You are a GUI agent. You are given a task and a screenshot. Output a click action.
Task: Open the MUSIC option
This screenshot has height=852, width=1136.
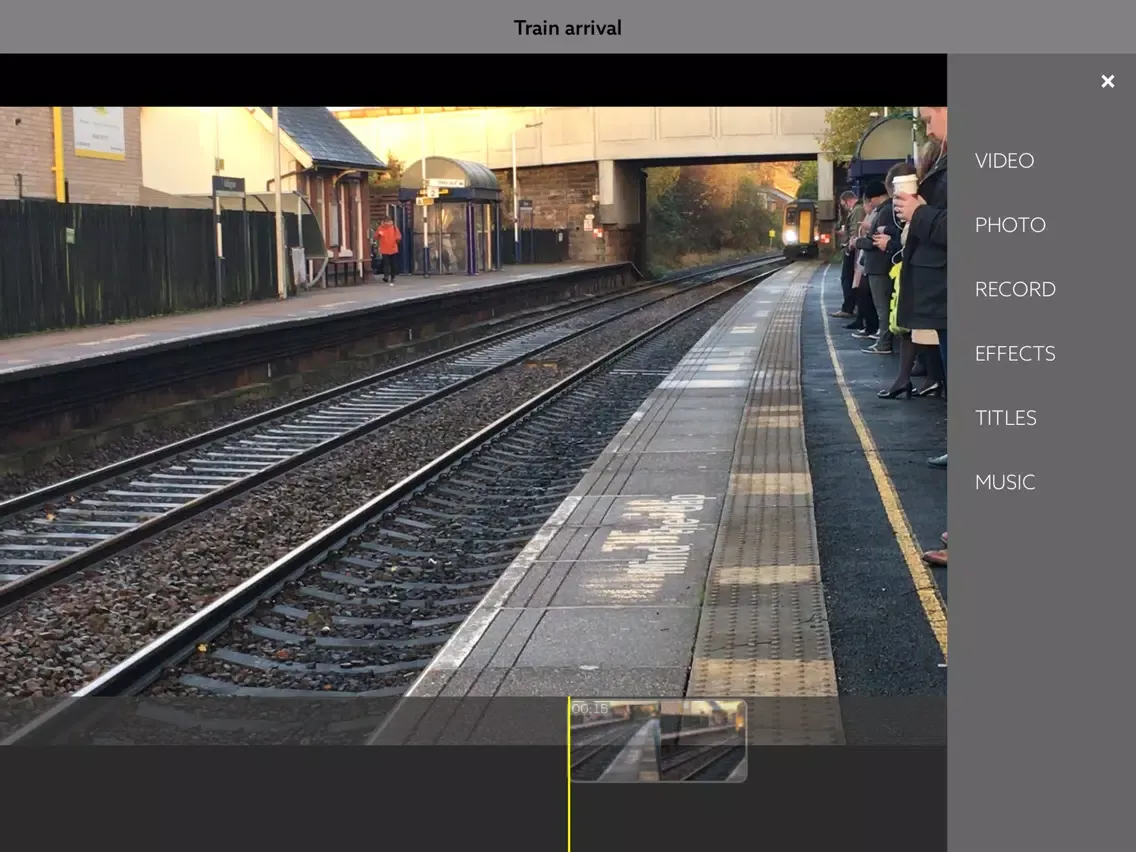coord(1005,482)
